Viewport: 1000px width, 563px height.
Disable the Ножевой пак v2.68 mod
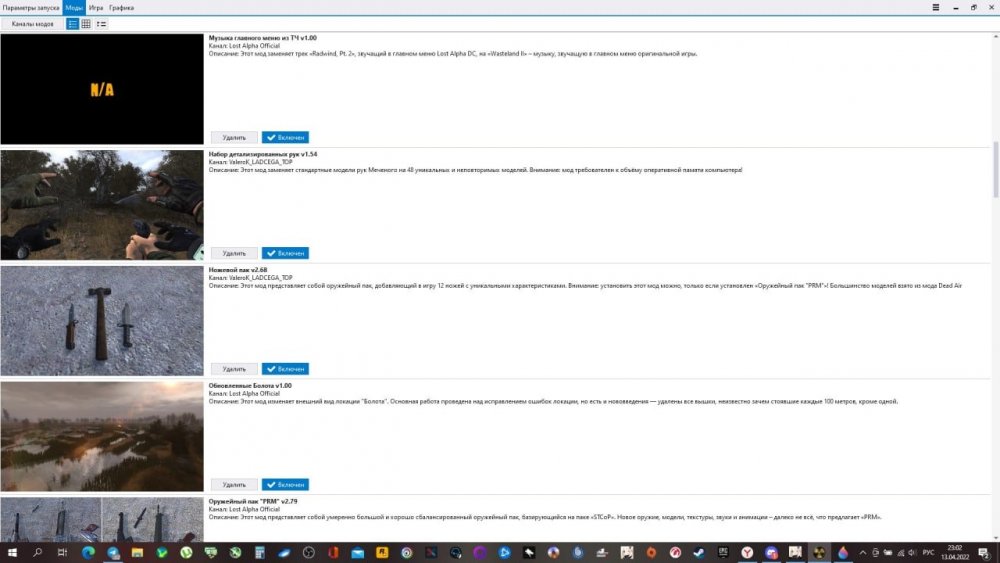pos(285,369)
